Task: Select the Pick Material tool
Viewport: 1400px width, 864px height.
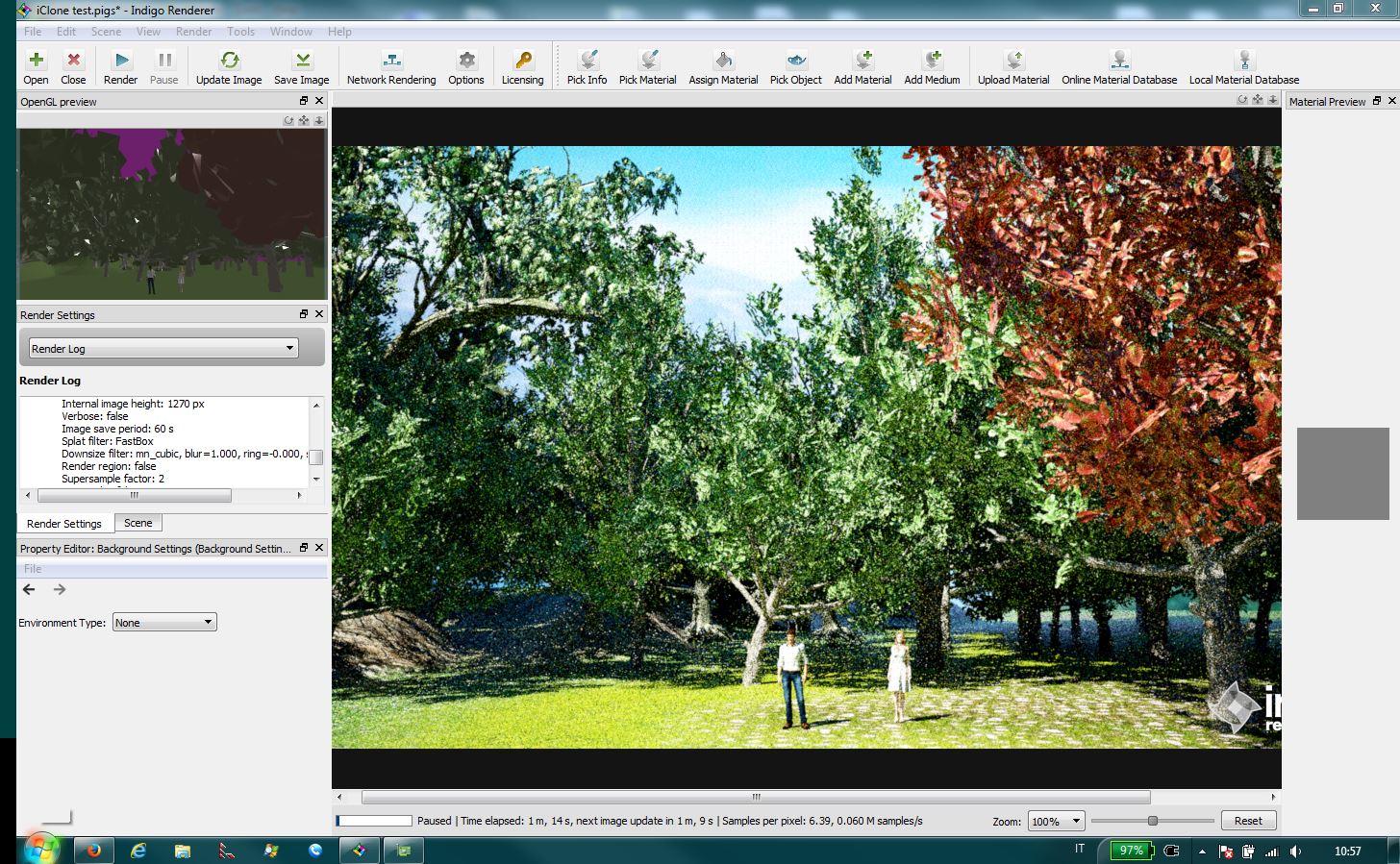Action: click(x=648, y=61)
